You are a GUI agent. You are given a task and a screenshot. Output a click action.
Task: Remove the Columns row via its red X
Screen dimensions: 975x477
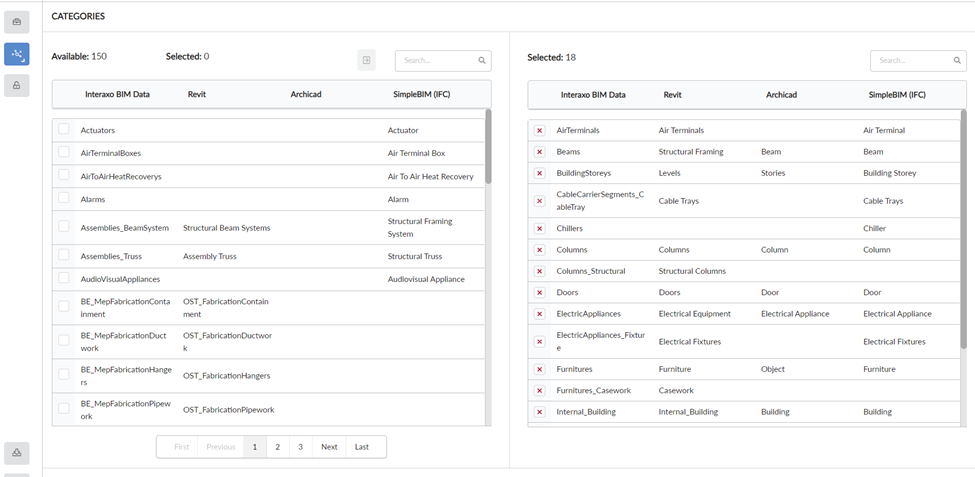540,250
